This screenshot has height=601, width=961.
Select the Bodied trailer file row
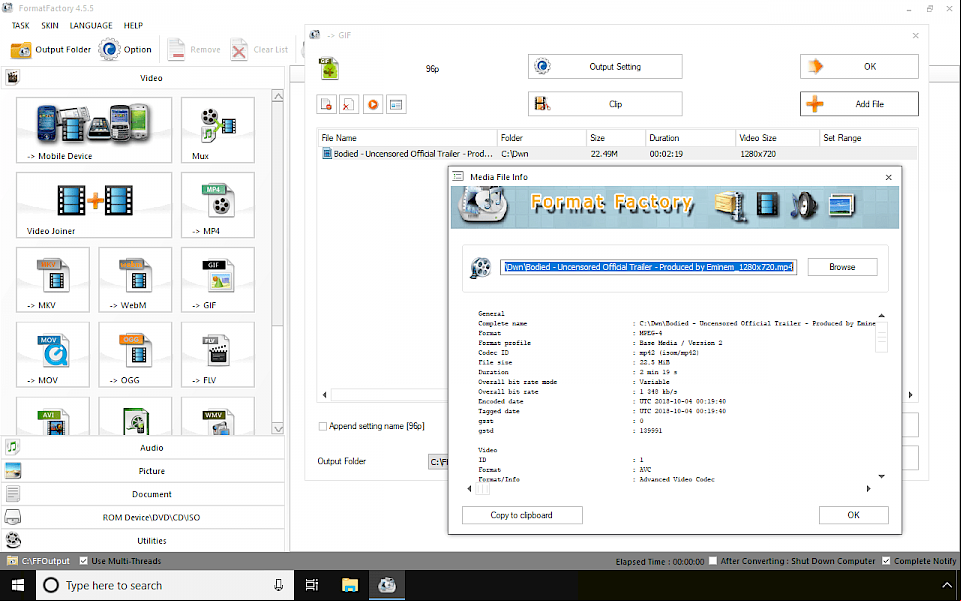(x=617, y=154)
